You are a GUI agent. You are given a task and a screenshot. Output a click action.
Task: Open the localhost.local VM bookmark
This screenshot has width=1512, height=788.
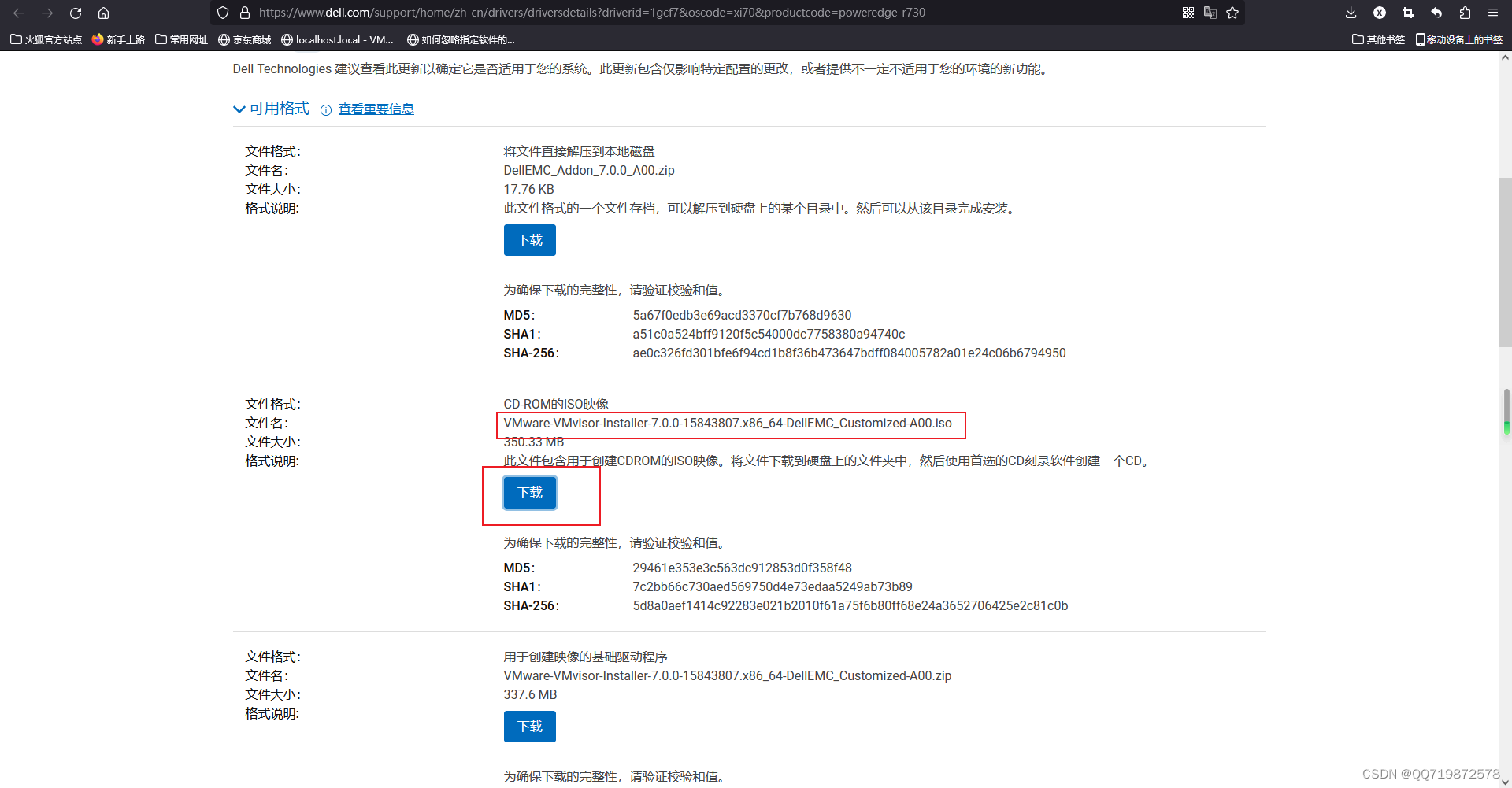pos(337,39)
